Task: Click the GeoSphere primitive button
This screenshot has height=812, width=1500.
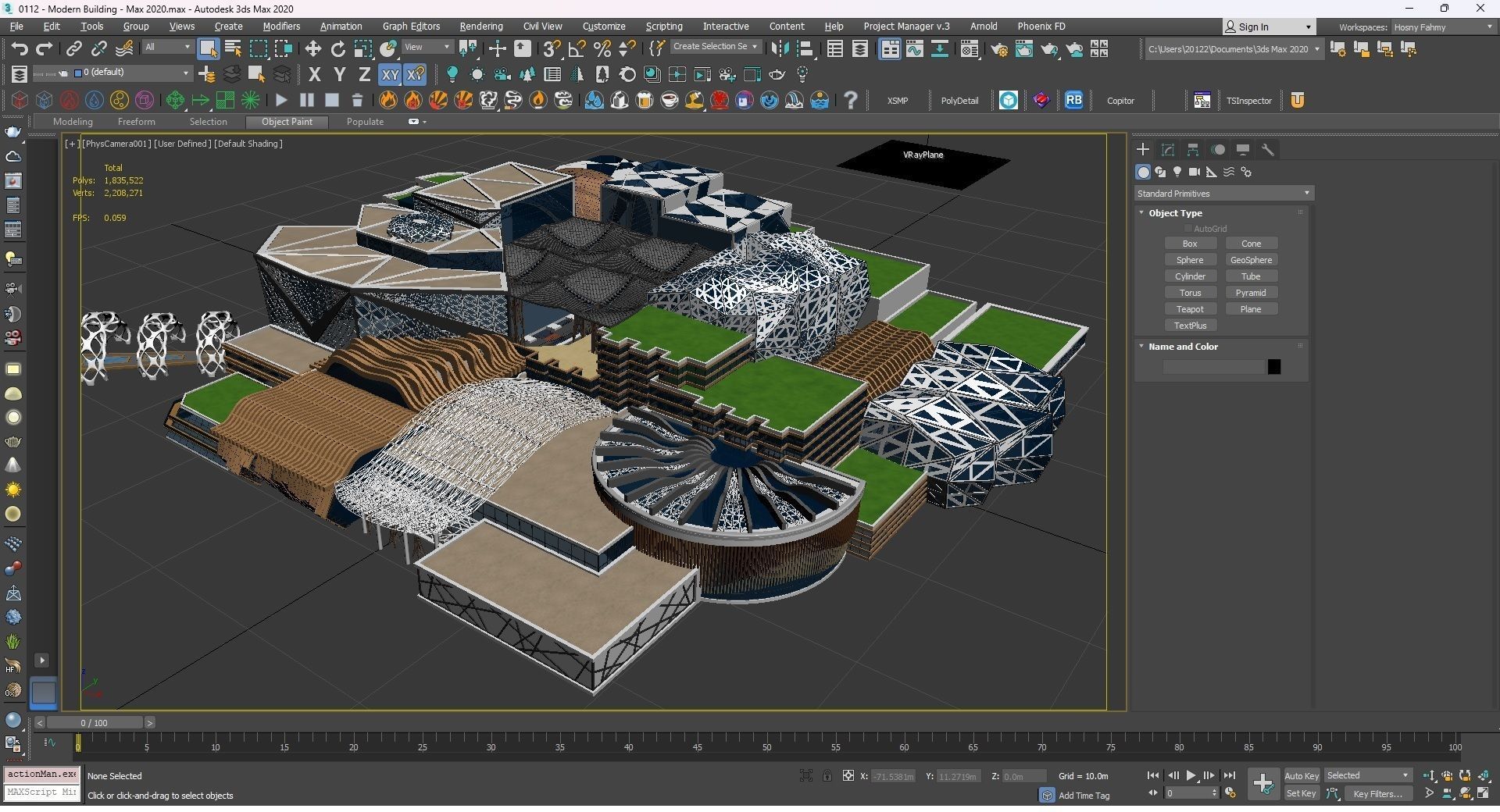Action: tap(1251, 260)
